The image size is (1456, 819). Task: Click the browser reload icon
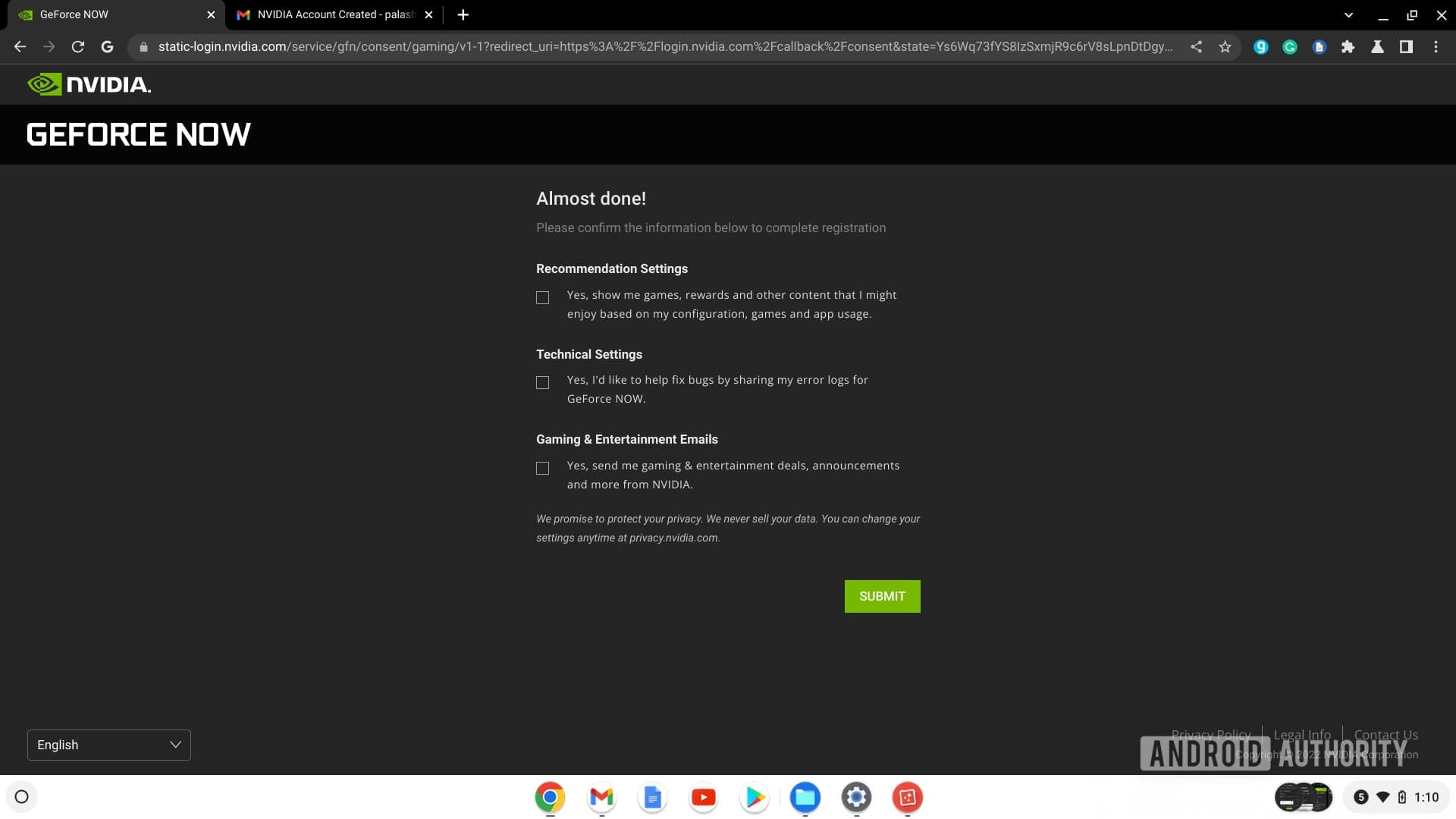(x=77, y=47)
